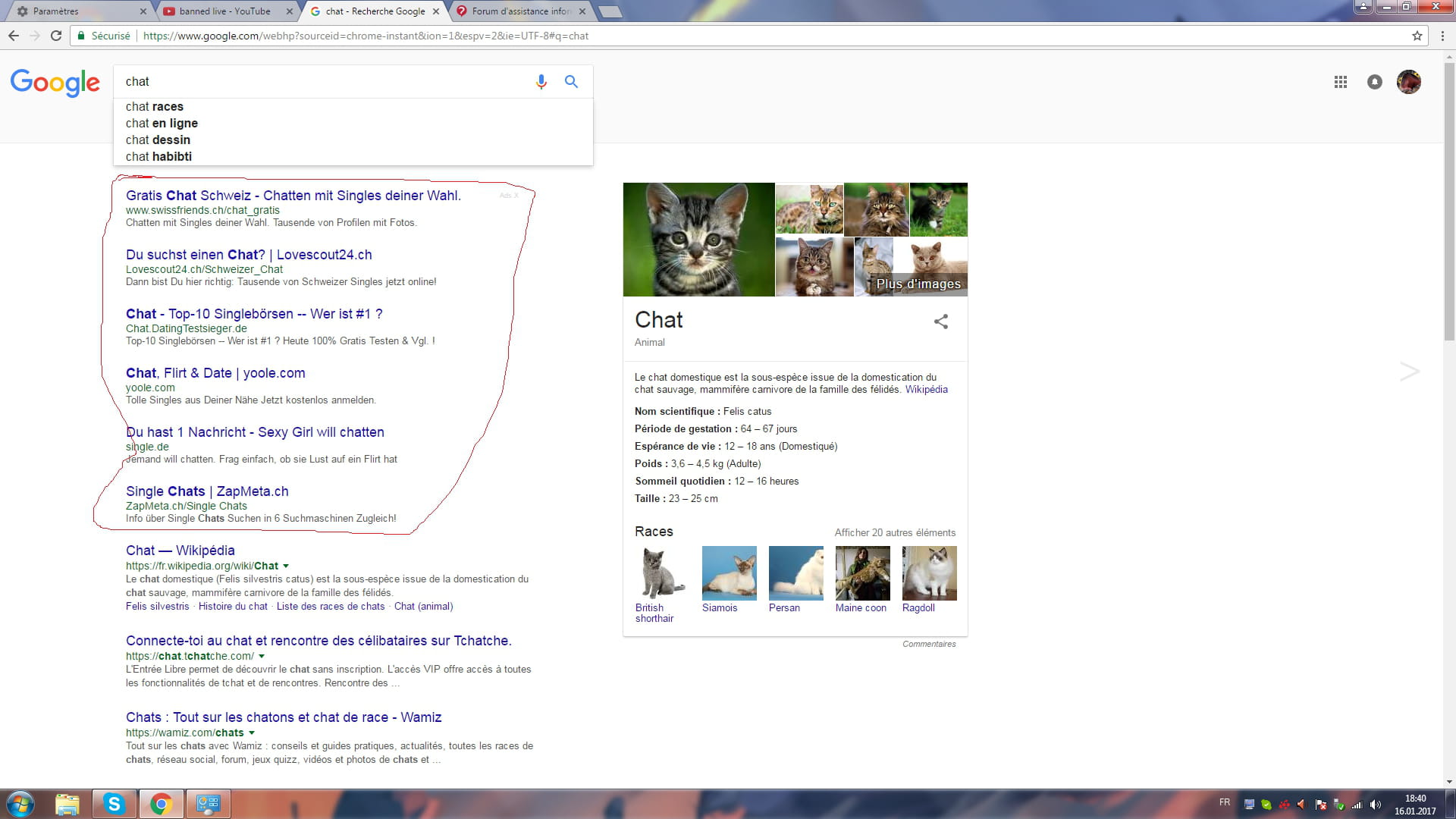Share the Chat knowledge panel
The width and height of the screenshot is (1456, 819).
(940, 322)
